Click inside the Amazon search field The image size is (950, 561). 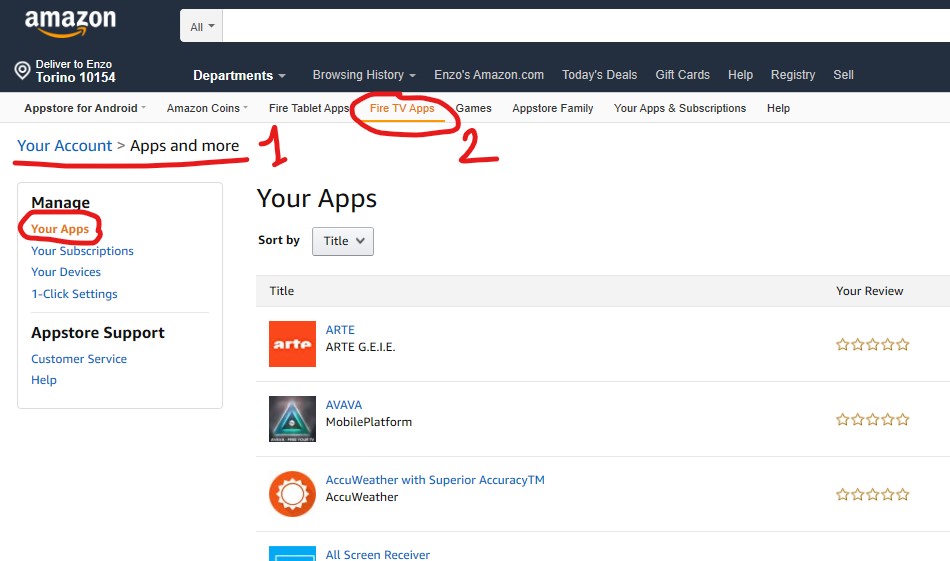pyautogui.click(x=580, y=27)
